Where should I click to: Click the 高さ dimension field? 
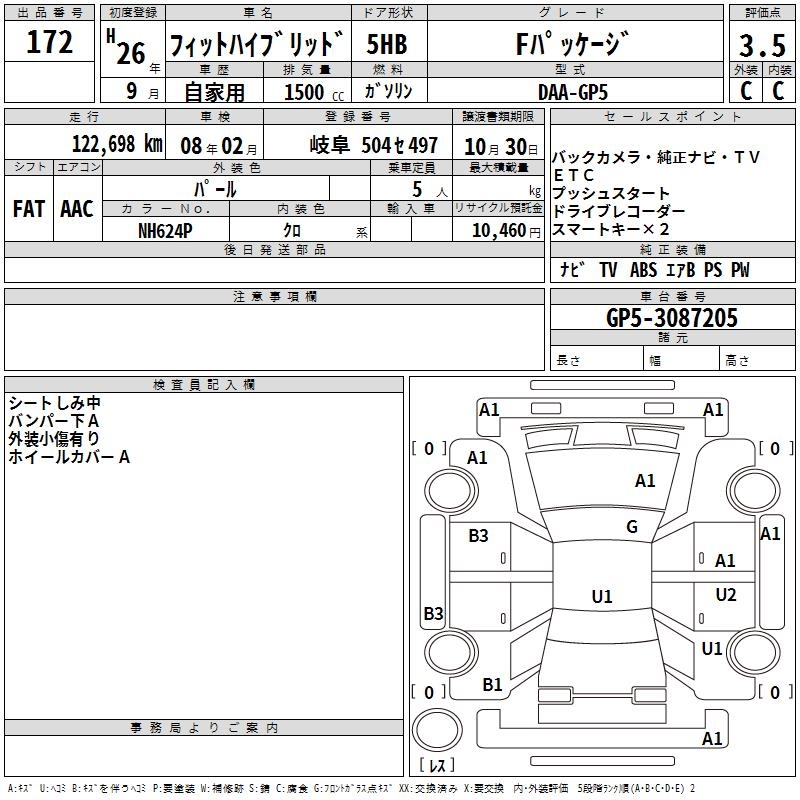click(757, 359)
